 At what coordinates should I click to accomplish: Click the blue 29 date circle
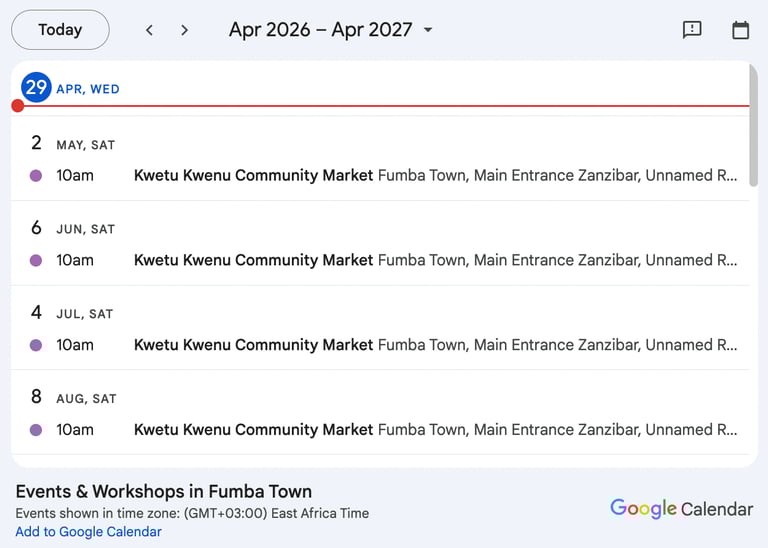[x=36, y=88]
